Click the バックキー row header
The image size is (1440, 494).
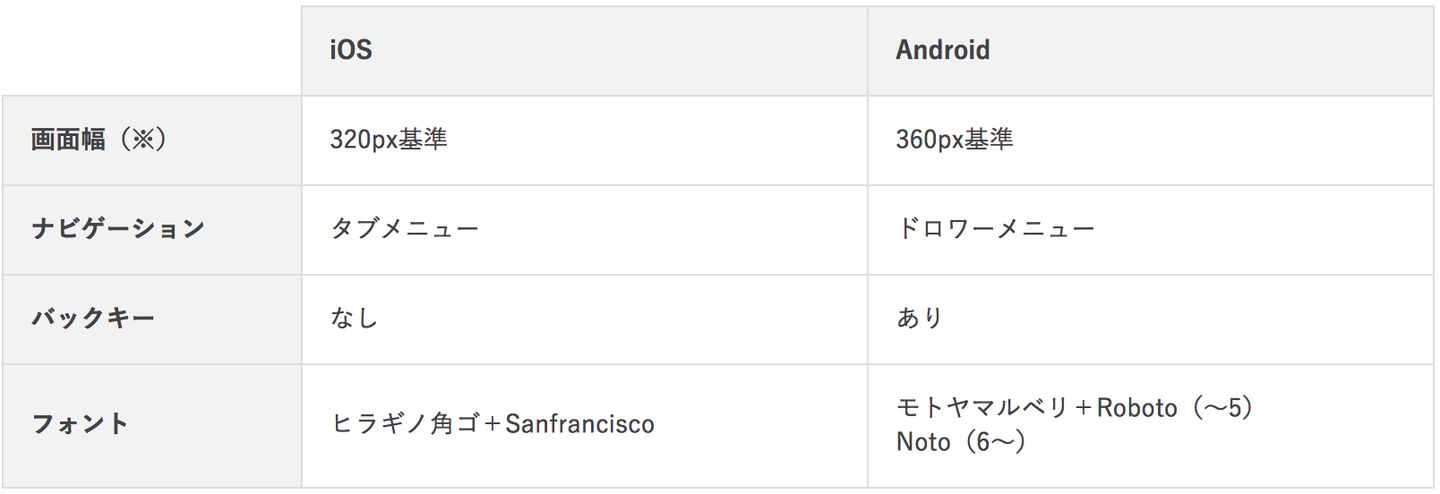[93, 318]
